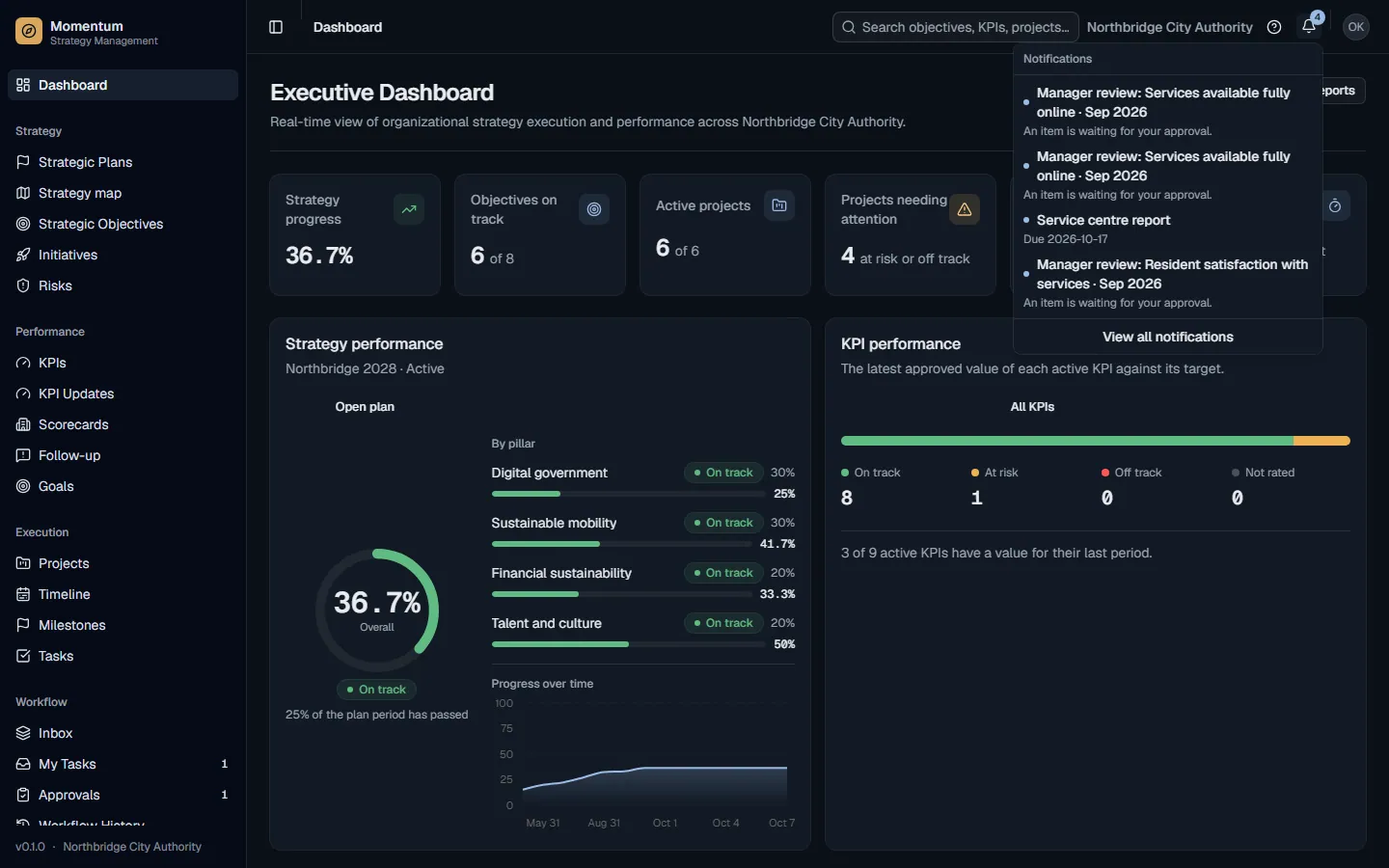Open Initiatives in the sidebar

pos(123,255)
